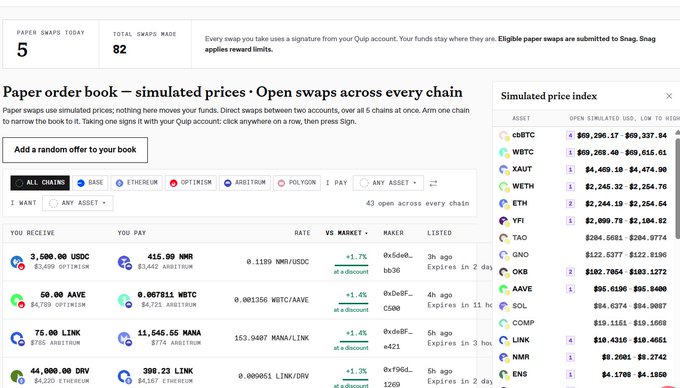680x388 pixels.
Task: Click the Open Simulated USD column header
Action: pyautogui.click(x=624, y=118)
